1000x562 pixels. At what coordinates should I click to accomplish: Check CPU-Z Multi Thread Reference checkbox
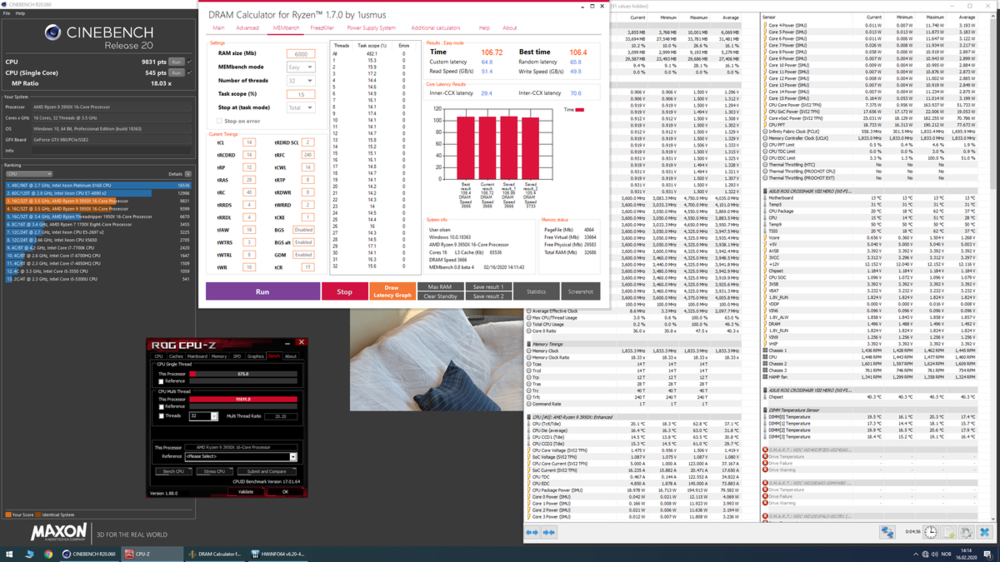161,406
